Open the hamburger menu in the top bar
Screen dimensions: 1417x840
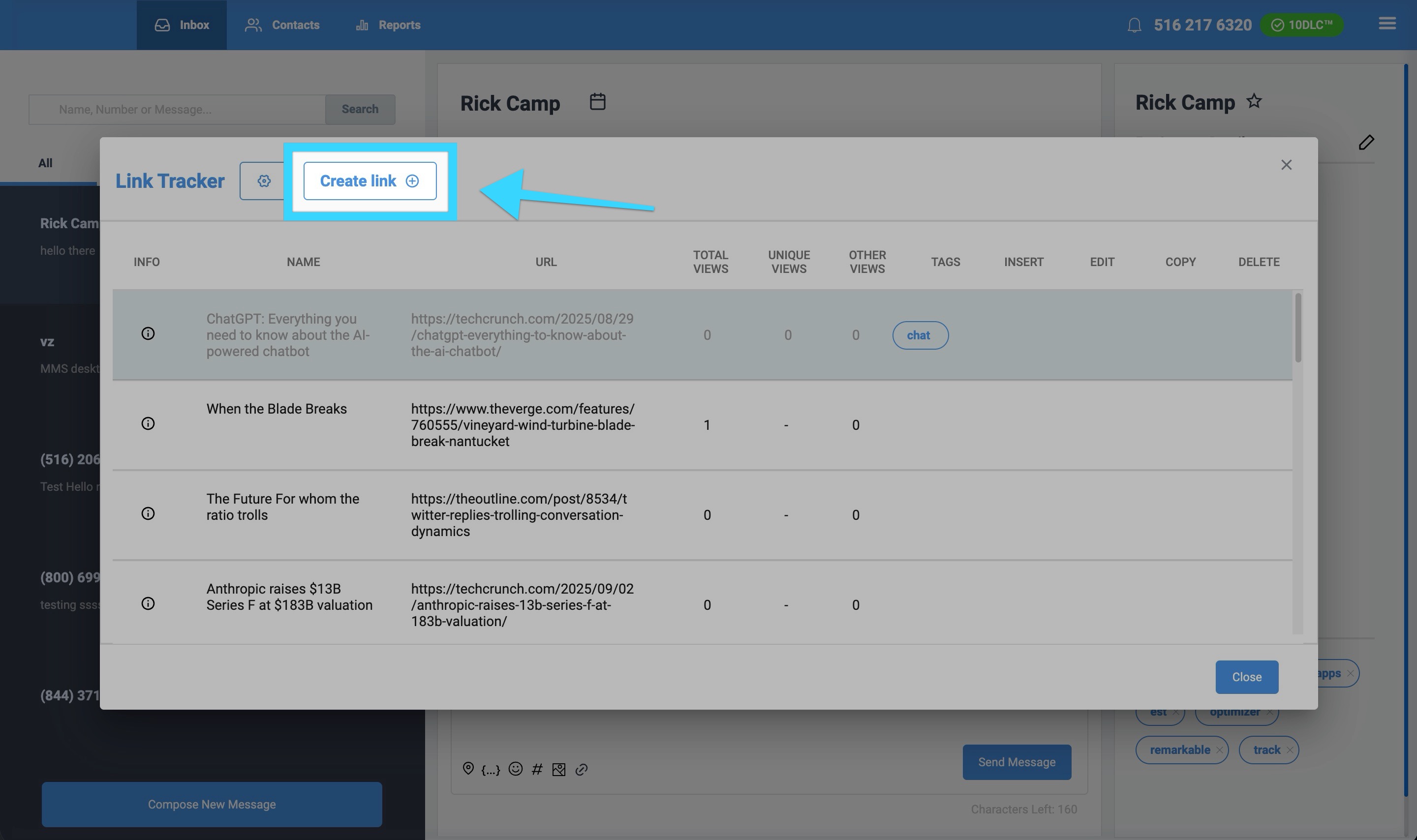pyautogui.click(x=1387, y=24)
